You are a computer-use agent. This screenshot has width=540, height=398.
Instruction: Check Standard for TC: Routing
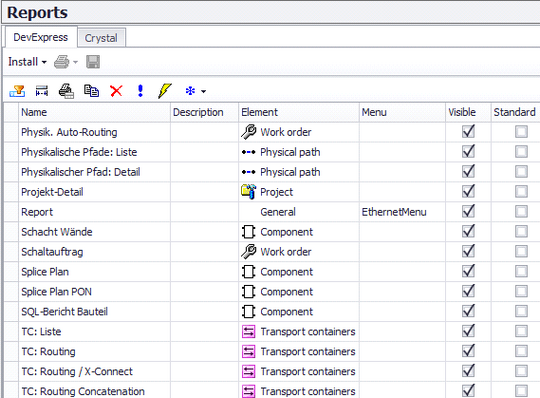click(x=521, y=351)
